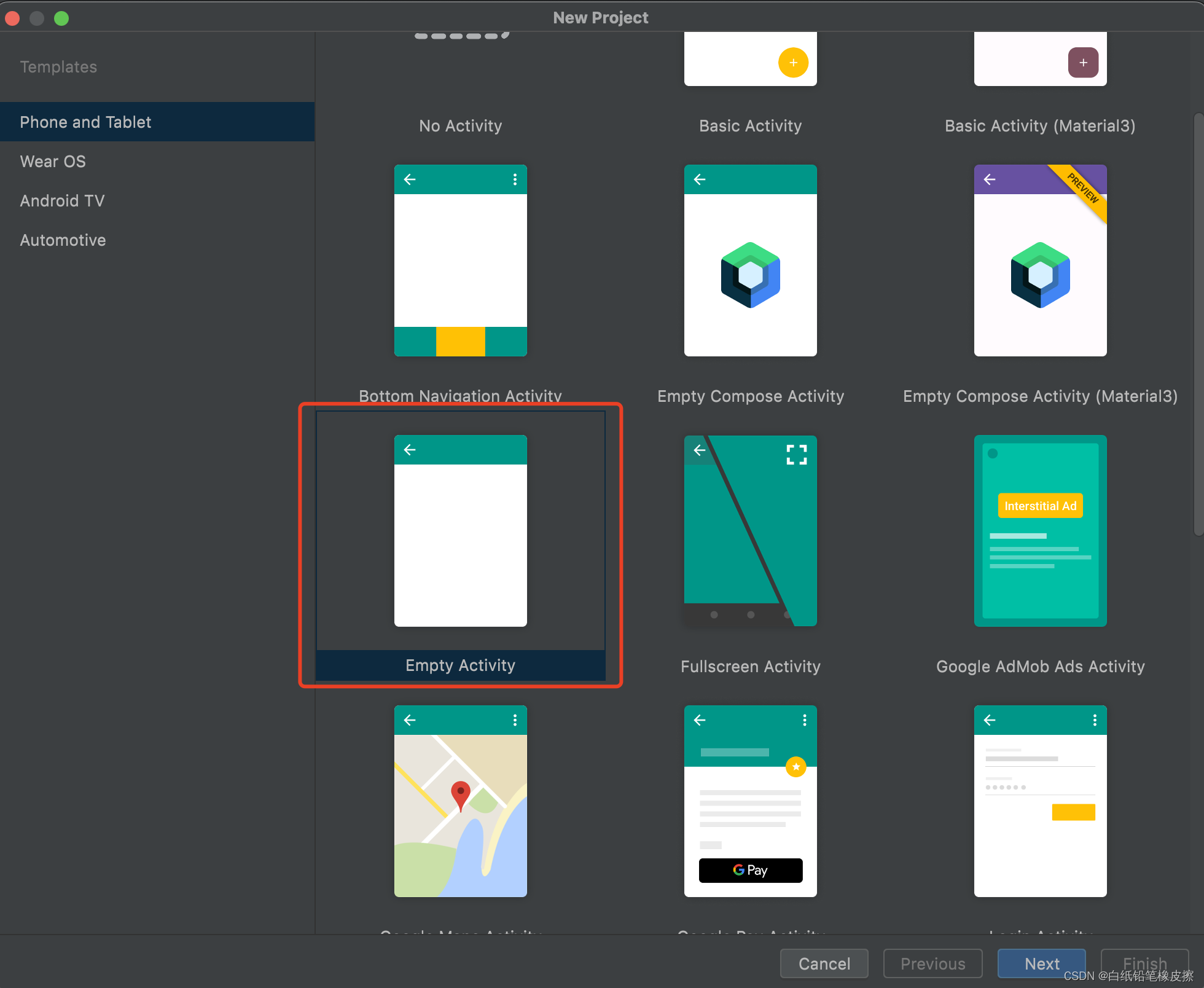Select the Google AdMob Ads Activity template
Viewport: 1204px width, 988px height.
(1040, 531)
